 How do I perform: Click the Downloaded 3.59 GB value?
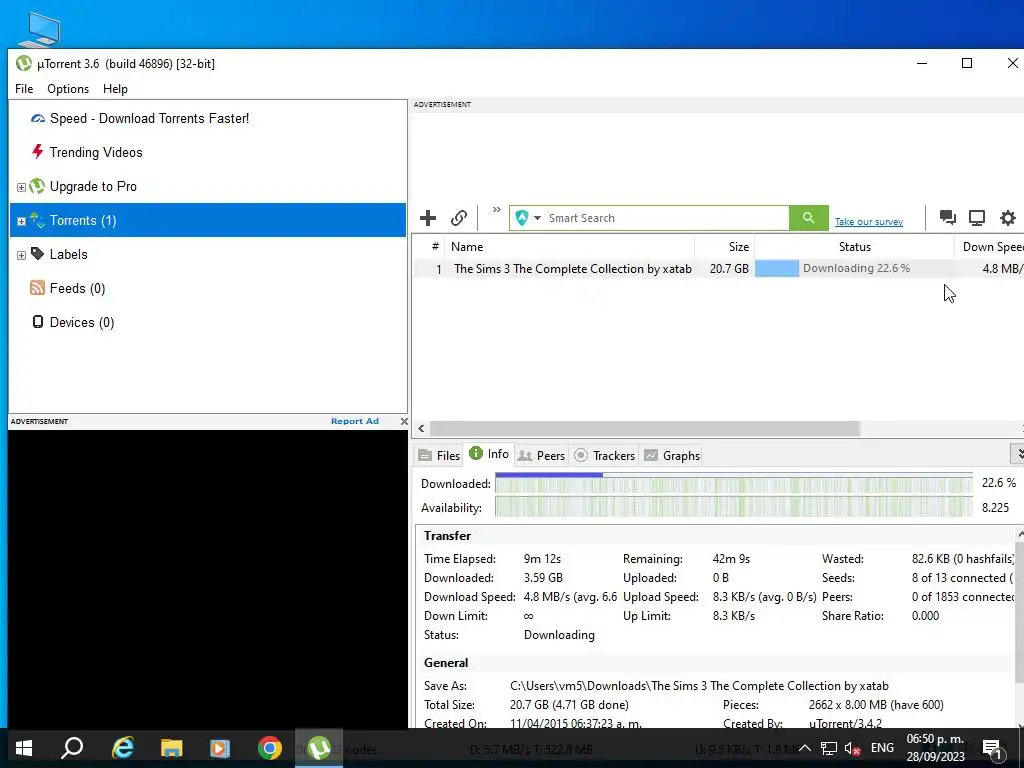pos(543,578)
